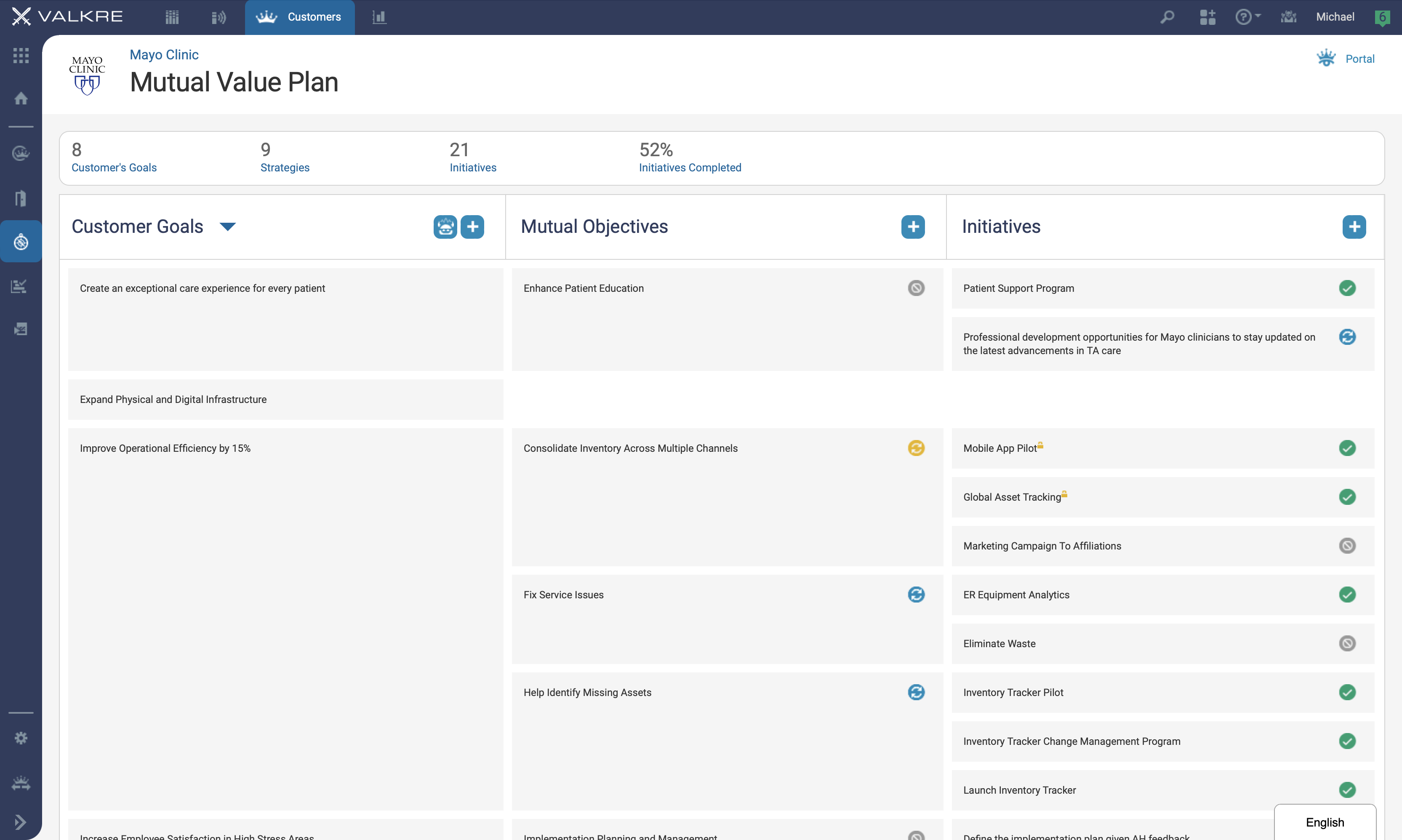Click the Michael user name menu
Image resolution: width=1402 pixels, height=840 pixels.
click(1335, 17)
